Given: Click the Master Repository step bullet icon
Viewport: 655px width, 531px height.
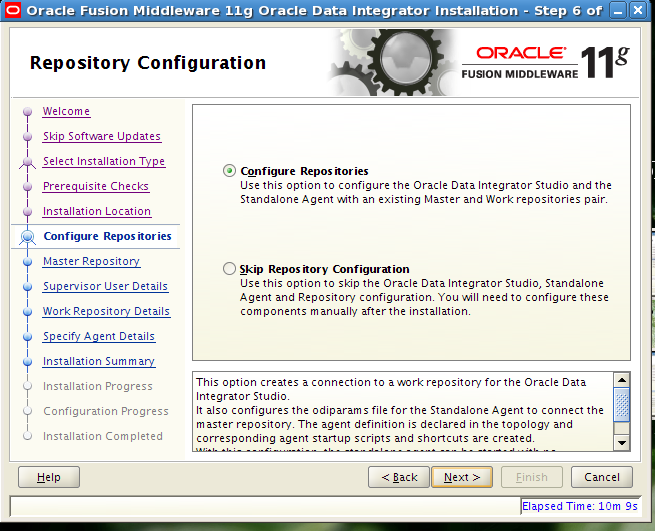Looking at the screenshot, I should click(28, 262).
